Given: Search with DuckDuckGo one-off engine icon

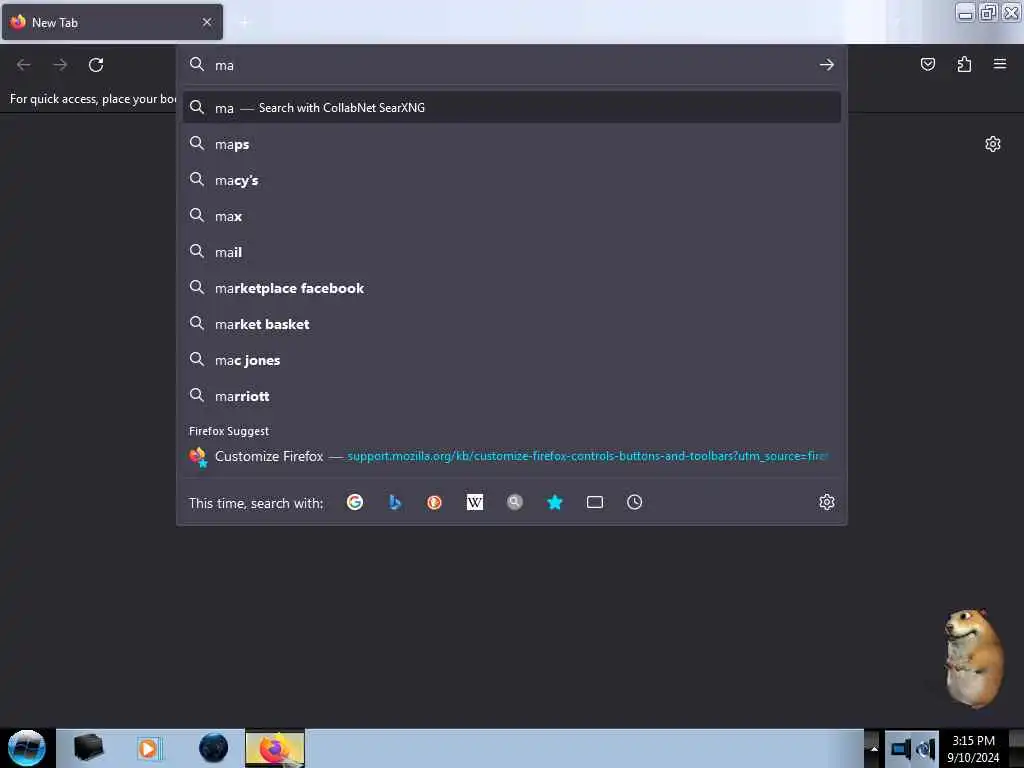Looking at the screenshot, I should (434, 502).
